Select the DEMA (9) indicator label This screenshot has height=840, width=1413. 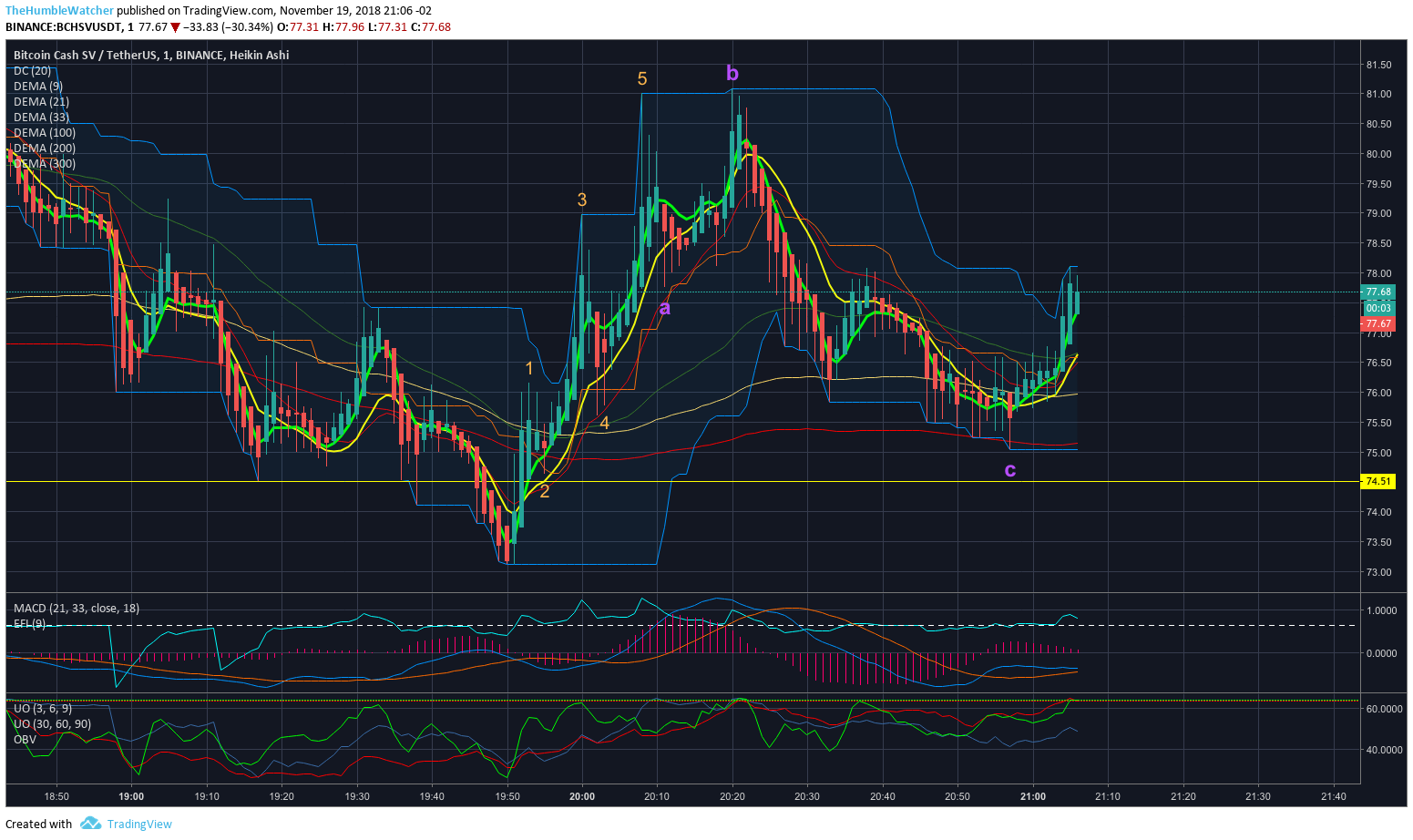[x=38, y=86]
